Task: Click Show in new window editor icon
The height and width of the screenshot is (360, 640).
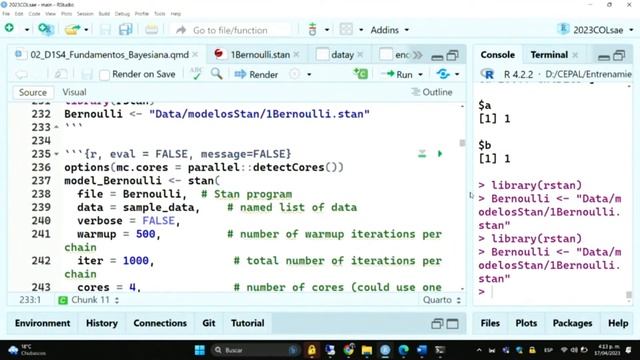Action: coord(60,74)
